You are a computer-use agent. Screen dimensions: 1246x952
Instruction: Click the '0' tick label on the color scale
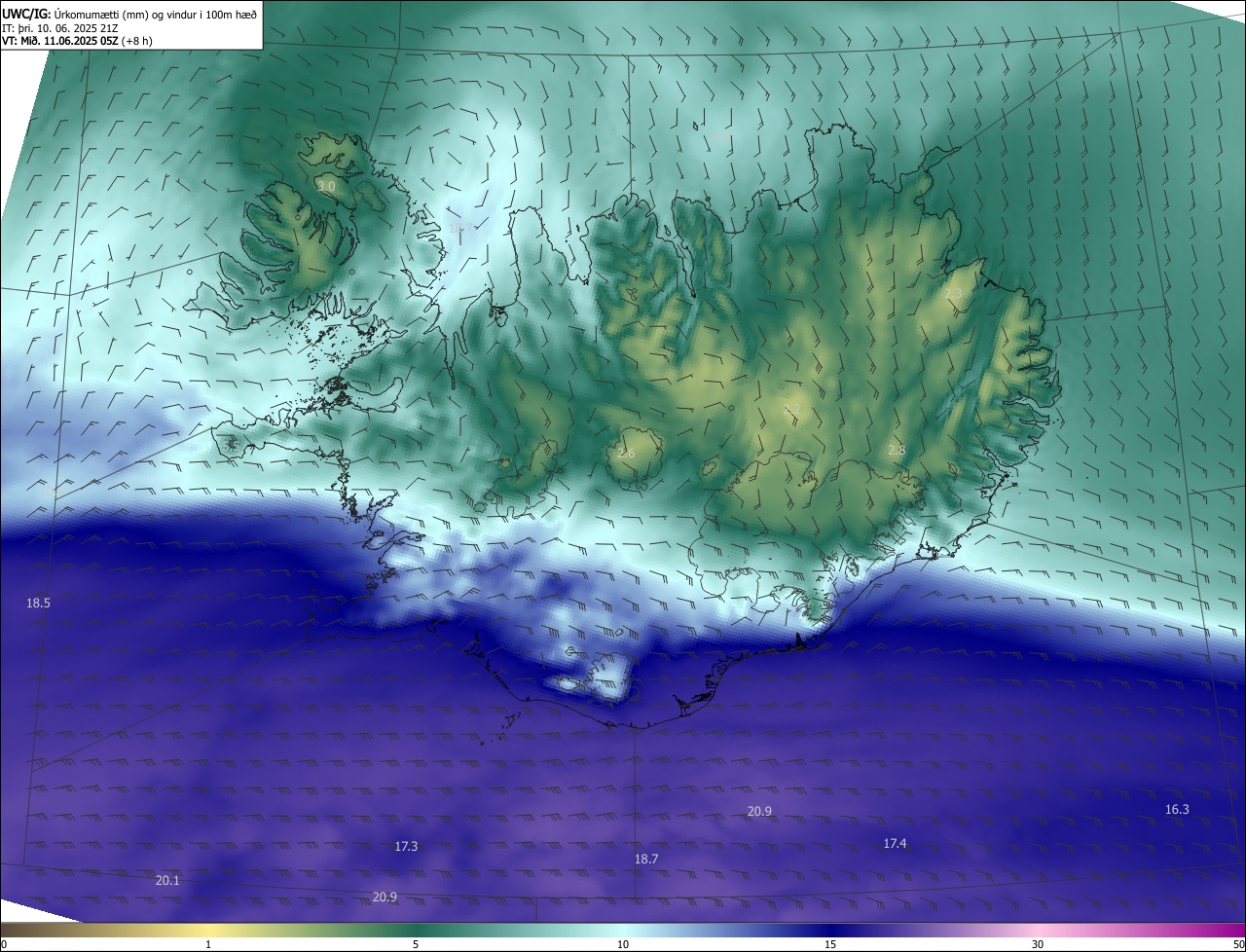point(4,944)
